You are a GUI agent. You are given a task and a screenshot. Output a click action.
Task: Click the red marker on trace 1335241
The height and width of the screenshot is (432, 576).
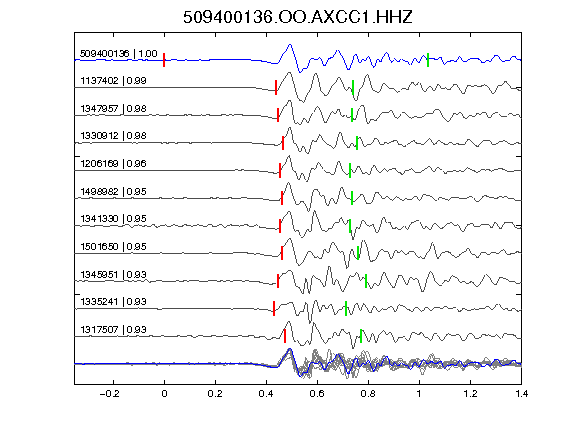[274, 308]
